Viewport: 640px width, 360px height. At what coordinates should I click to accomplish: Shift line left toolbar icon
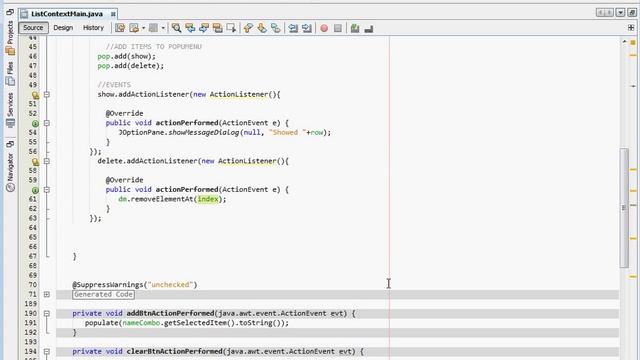tap(293, 28)
